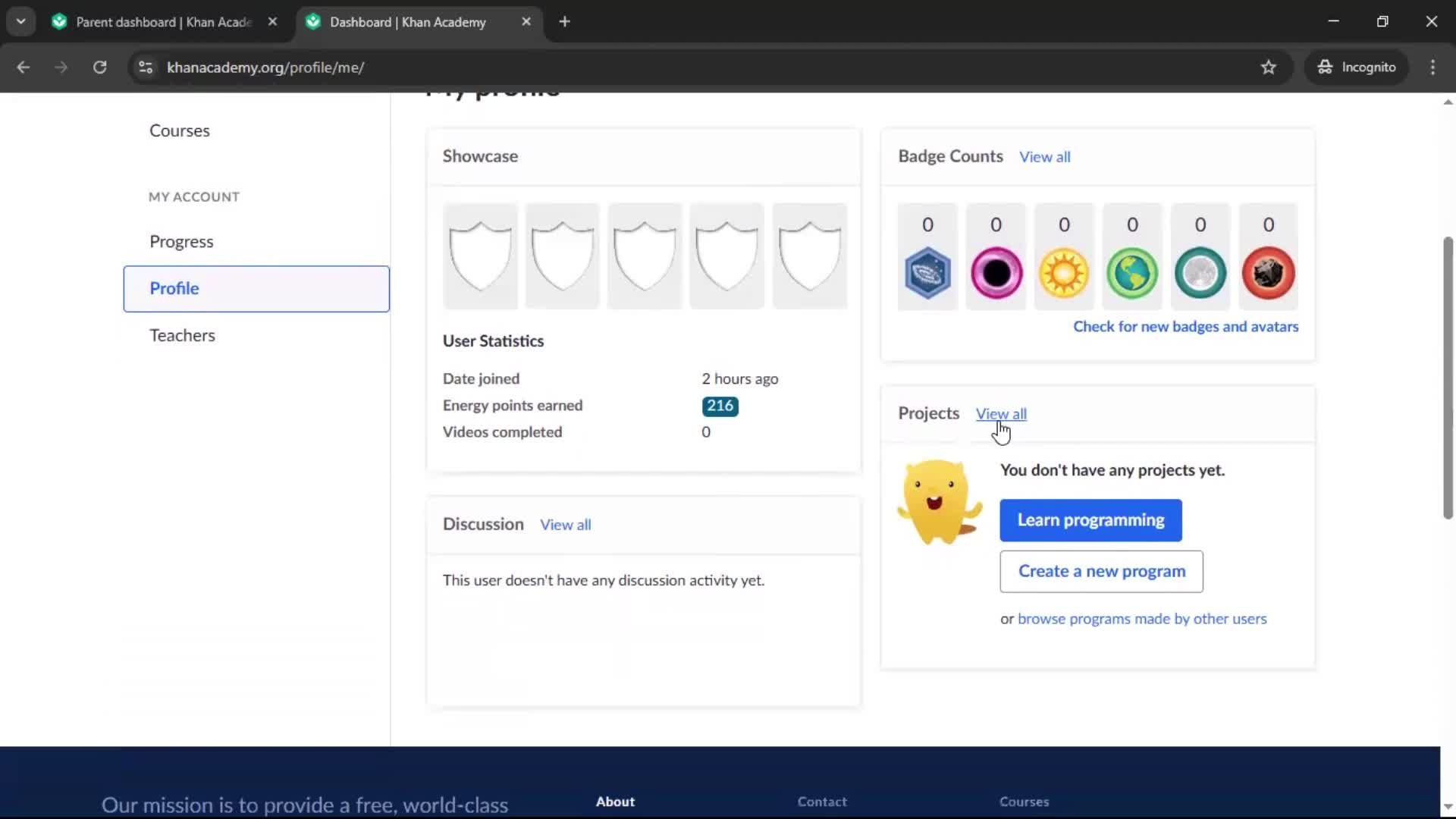Click Create a new program button
Viewport: 1456px width, 819px height.
click(1101, 572)
